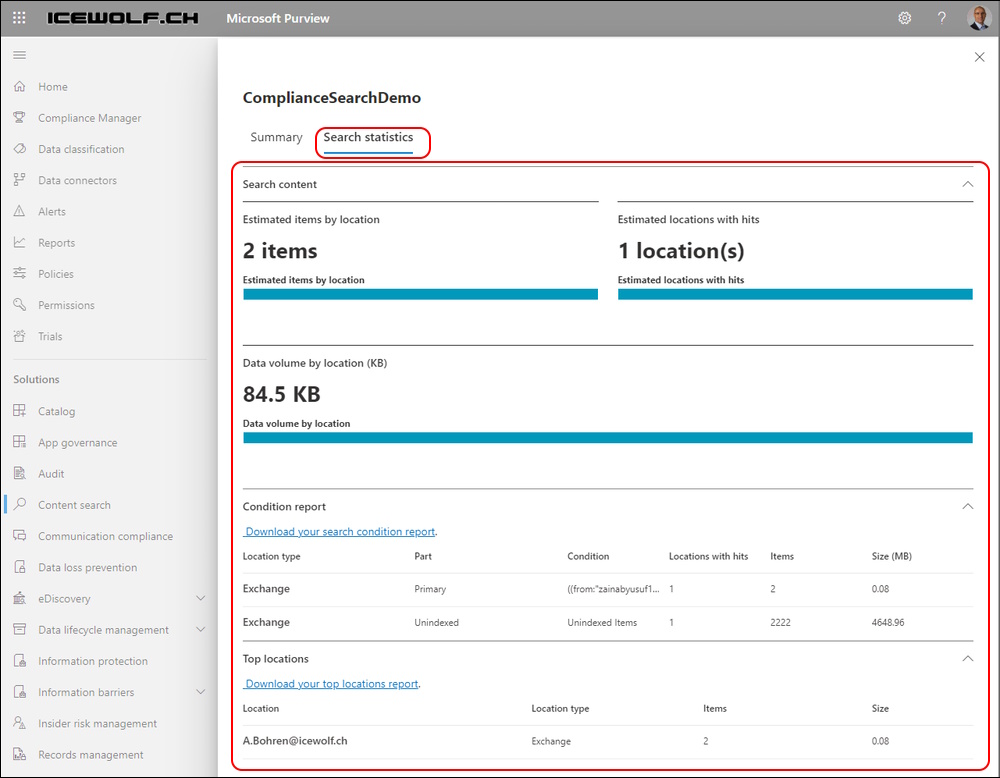The width and height of the screenshot is (1000, 778).
Task: Download your top locations report
Action: point(332,684)
